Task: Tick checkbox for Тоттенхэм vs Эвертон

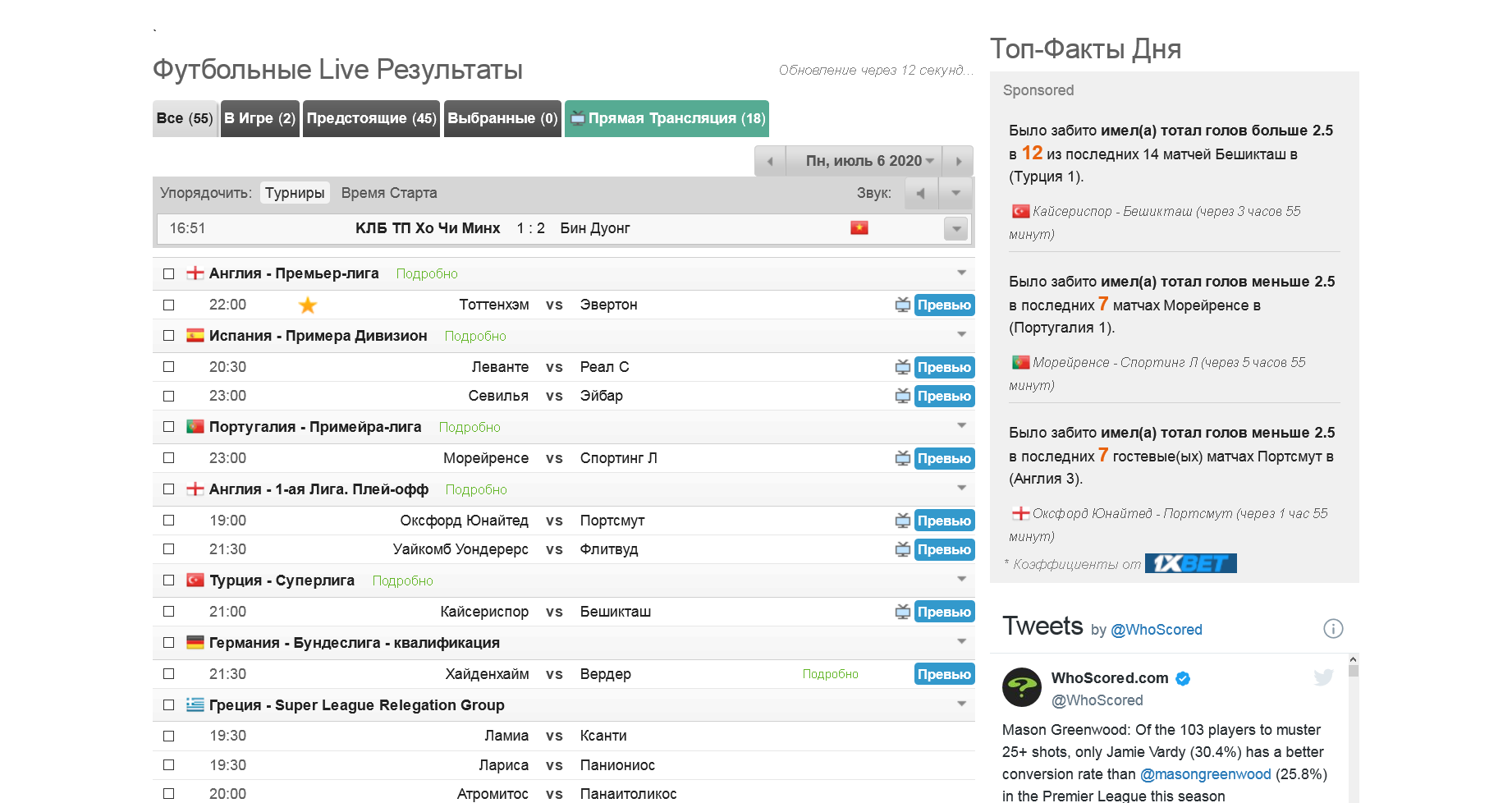Action: [169, 305]
